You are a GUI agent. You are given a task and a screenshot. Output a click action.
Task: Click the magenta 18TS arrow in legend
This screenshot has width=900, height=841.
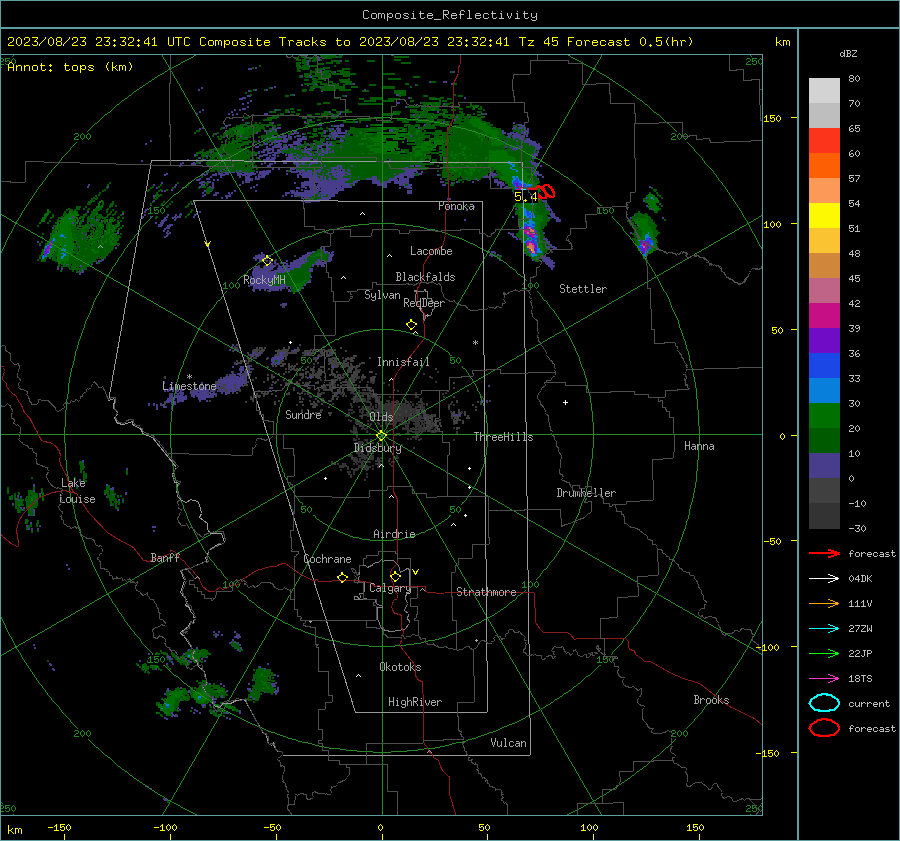click(x=824, y=679)
